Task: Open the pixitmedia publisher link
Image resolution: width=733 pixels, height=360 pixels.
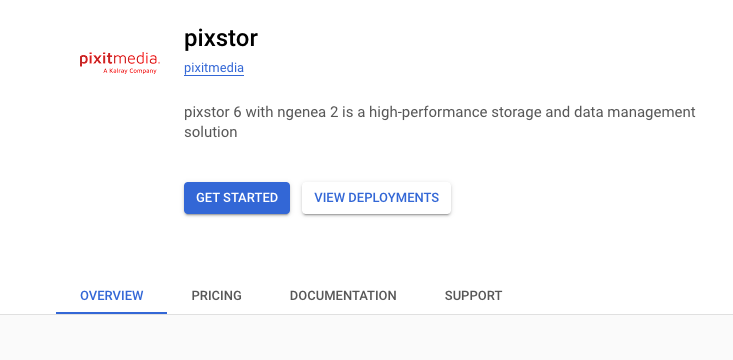Action: pyautogui.click(x=214, y=68)
